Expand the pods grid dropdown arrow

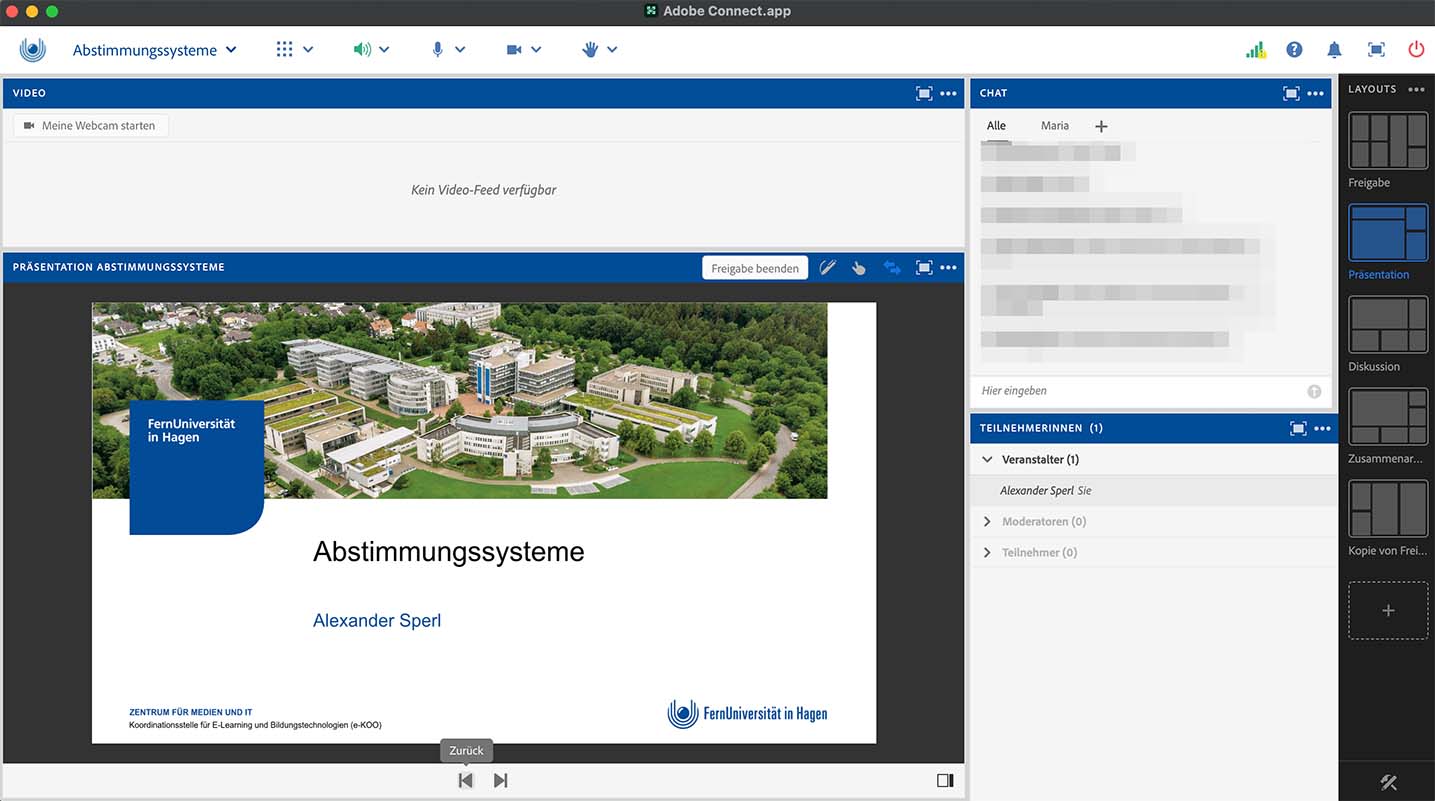pyautogui.click(x=308, y=50)
